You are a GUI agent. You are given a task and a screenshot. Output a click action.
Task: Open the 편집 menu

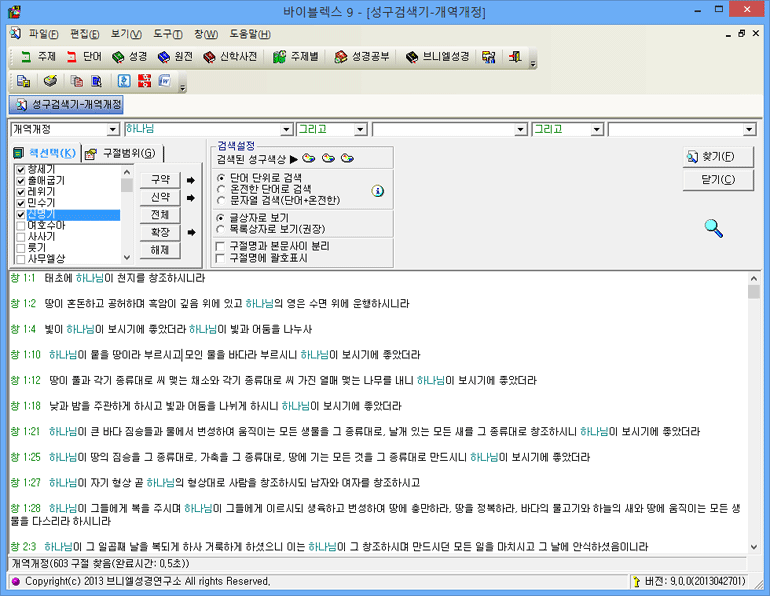point(84,34)
